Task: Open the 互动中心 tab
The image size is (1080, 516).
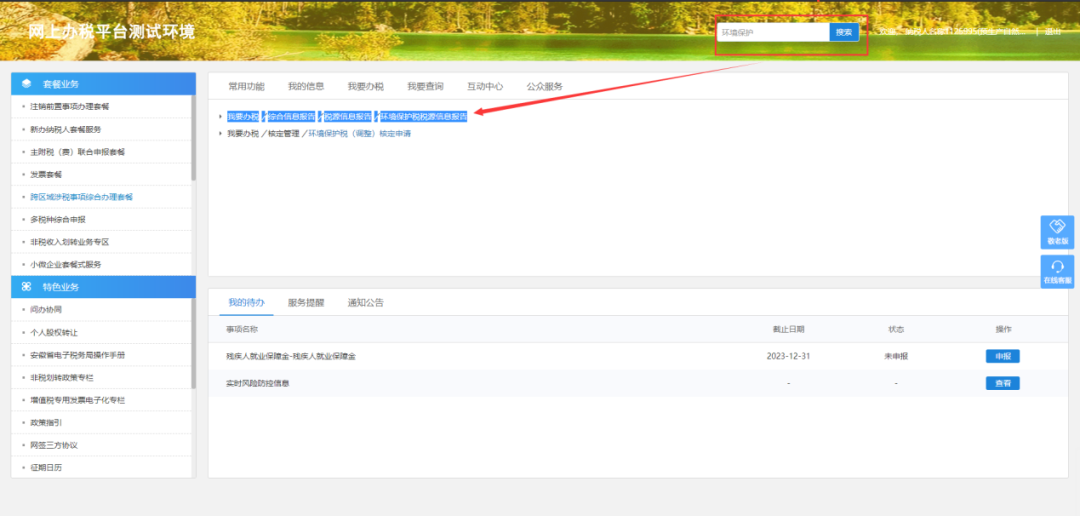Action: click(x=485, y=86)
